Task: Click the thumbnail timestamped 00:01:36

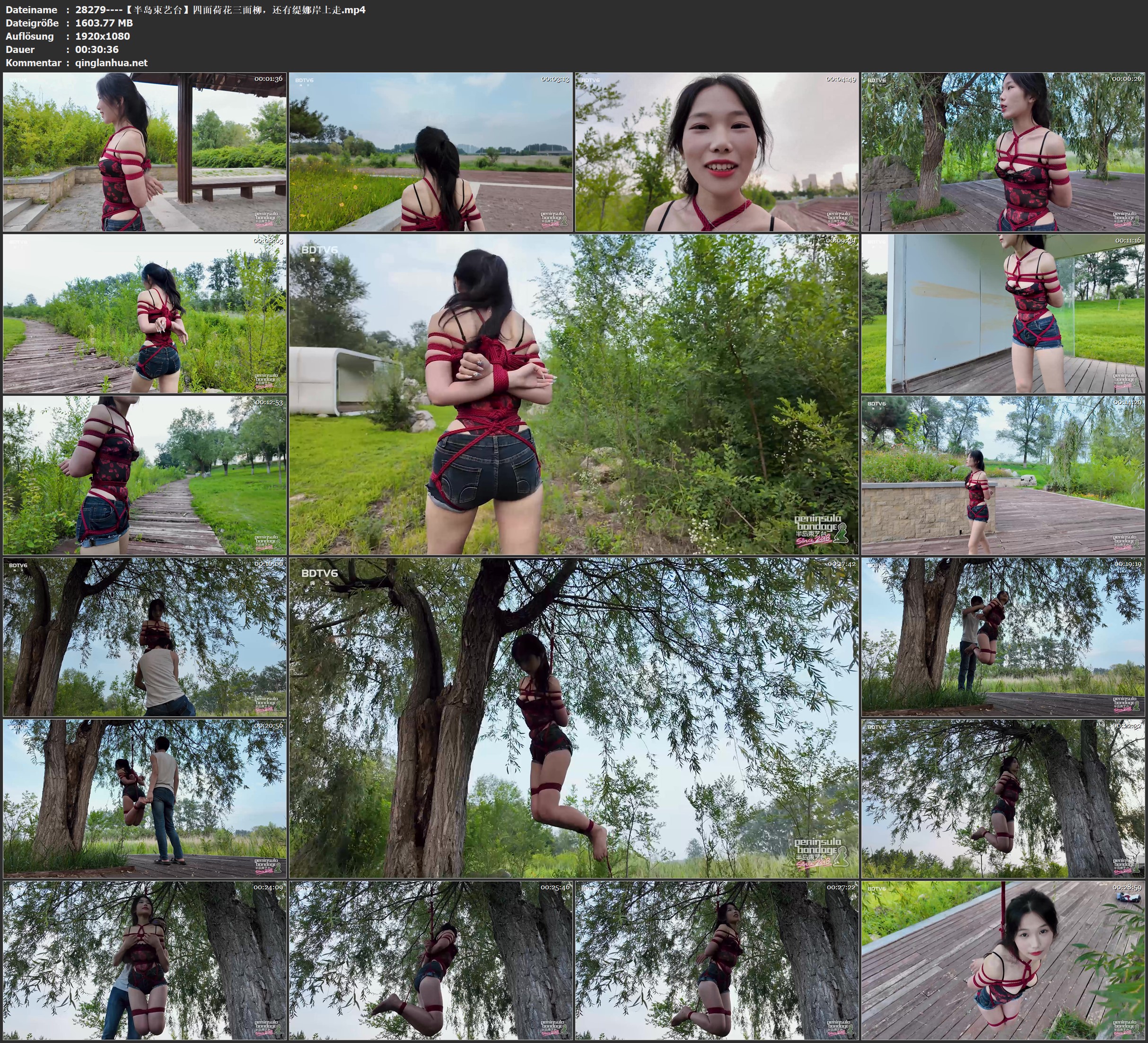Action: point(145,151)
